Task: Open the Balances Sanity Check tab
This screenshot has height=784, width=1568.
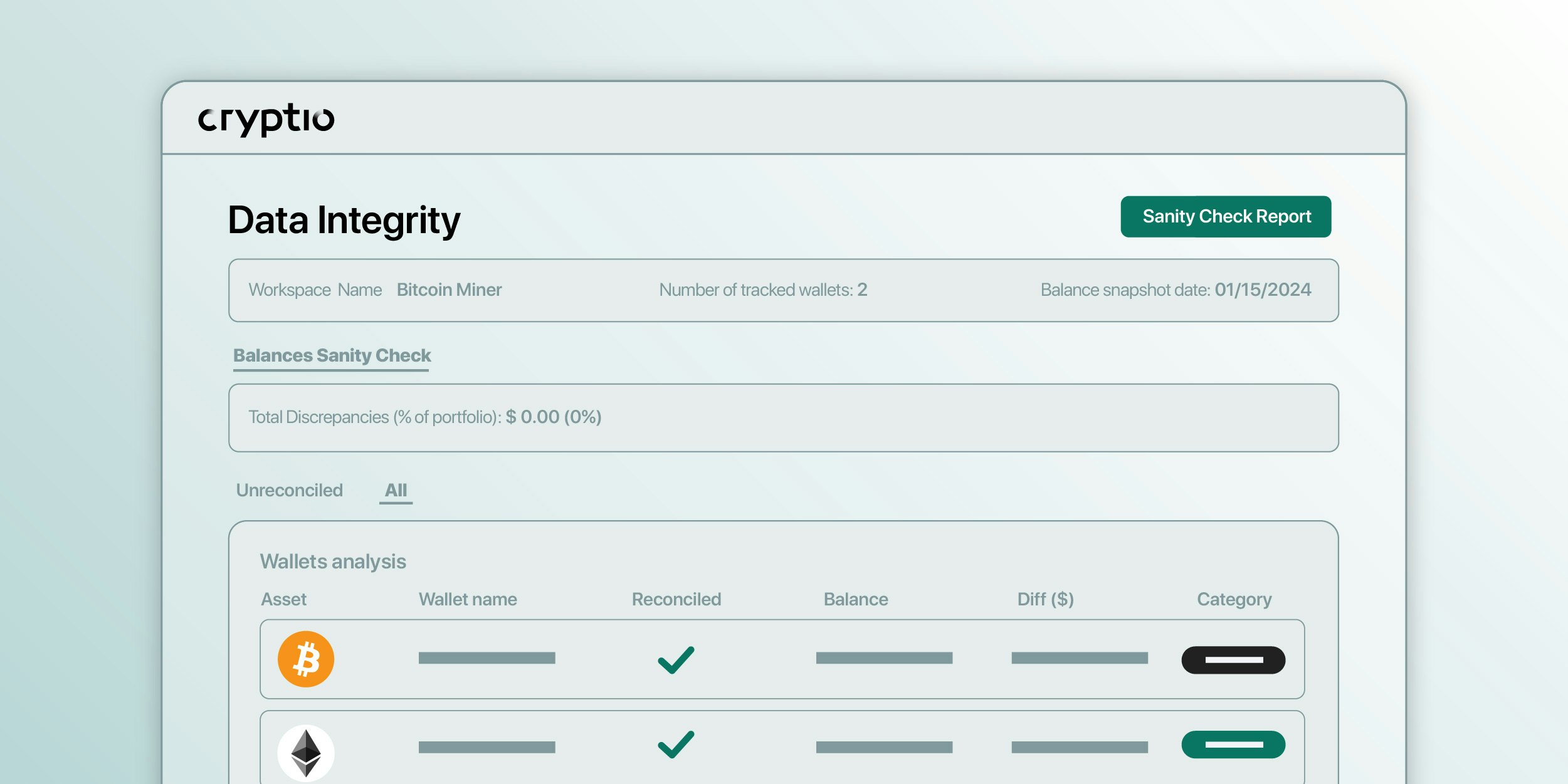Action: click(331, 355)
